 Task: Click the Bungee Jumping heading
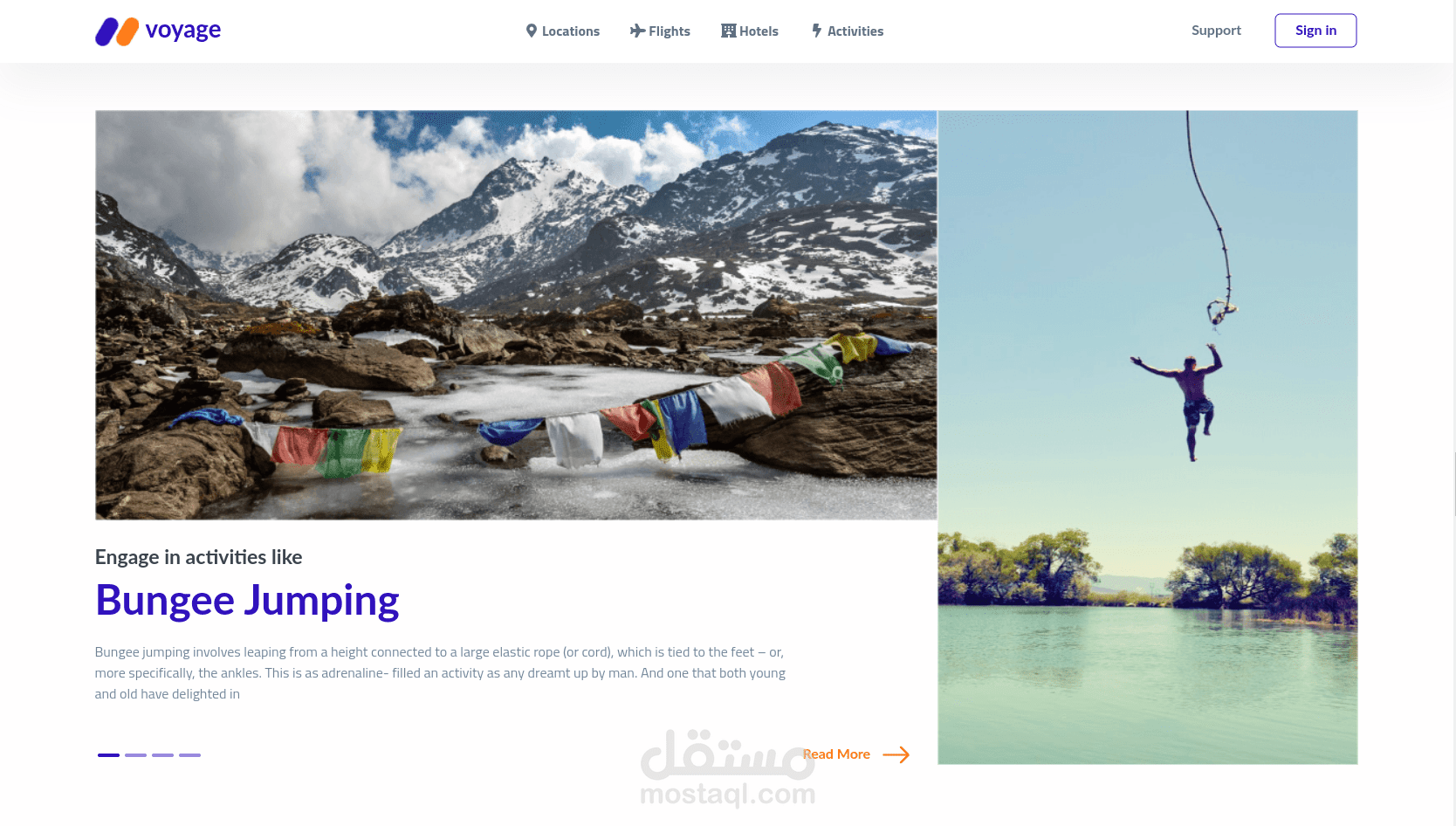click(247, 601)
